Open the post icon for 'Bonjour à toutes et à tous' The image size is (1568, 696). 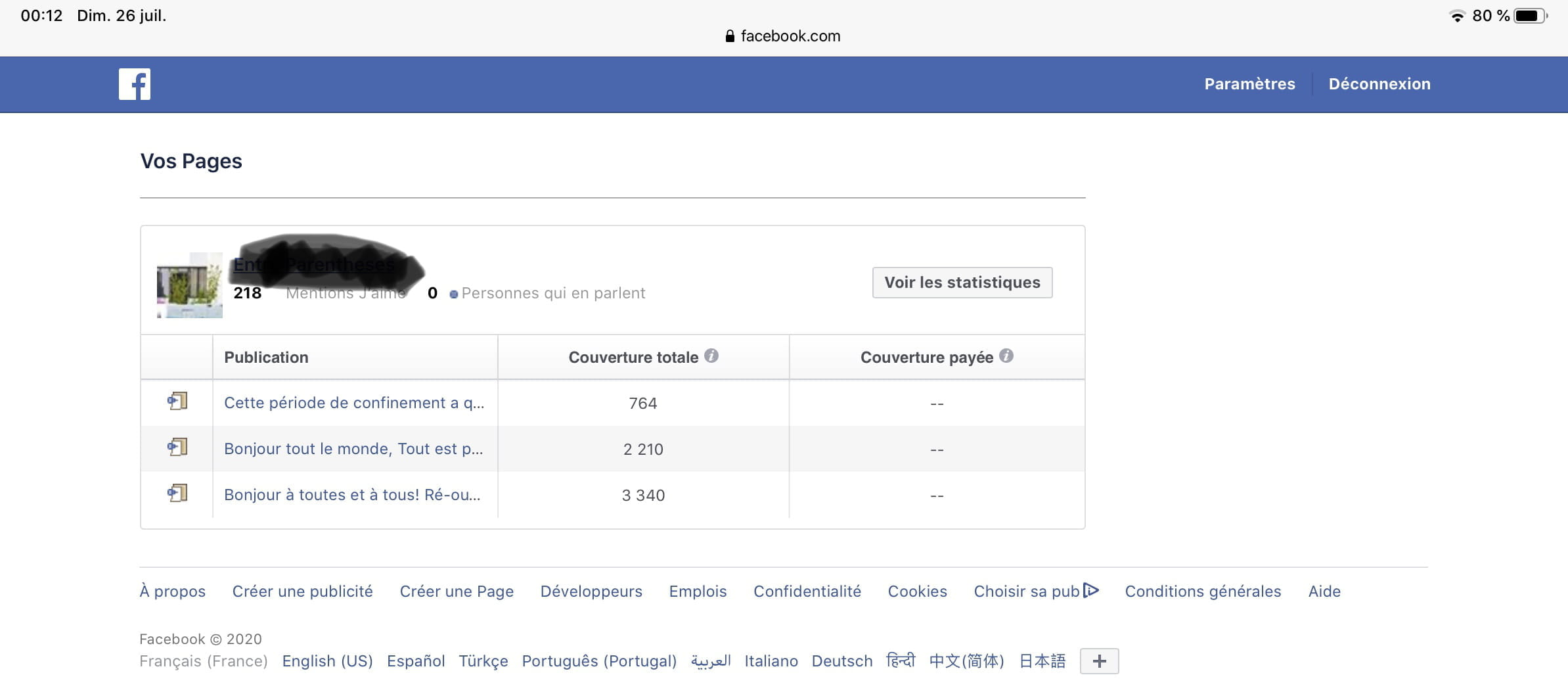click(177, 493)
